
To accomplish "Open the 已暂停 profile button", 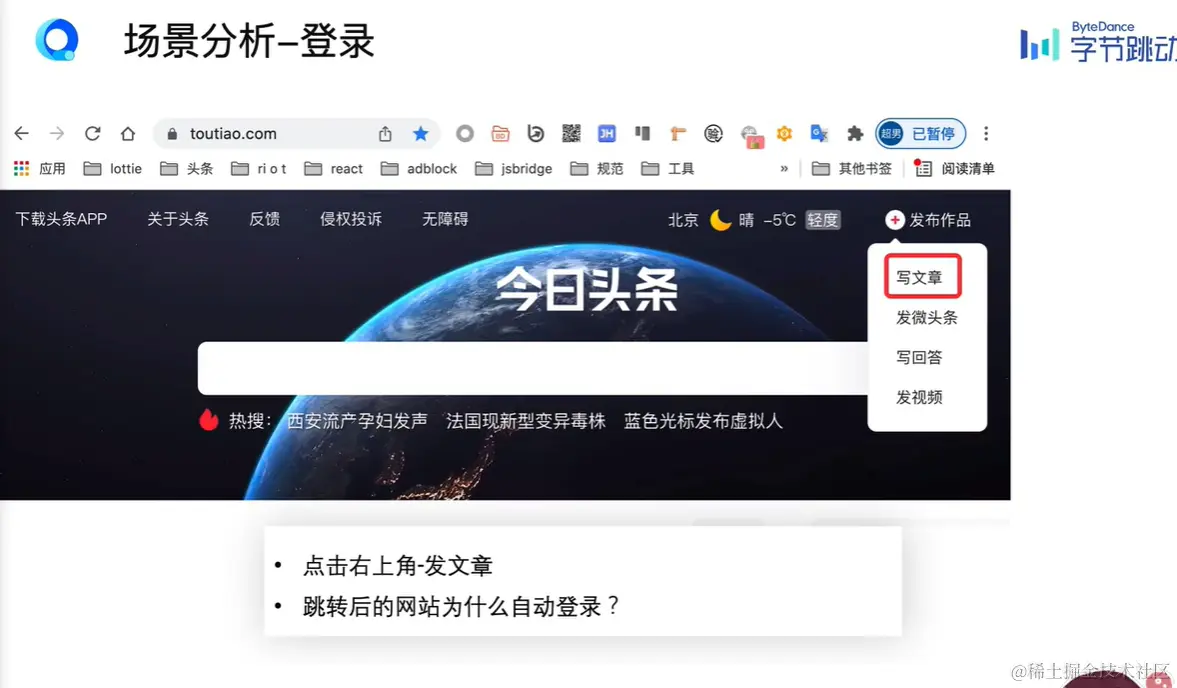I will click(x=921, y=134).
